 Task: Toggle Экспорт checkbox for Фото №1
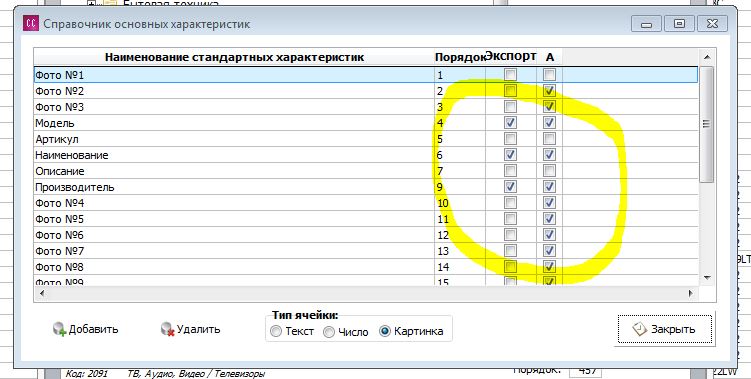pyautogui.click(x=511, y=75)
